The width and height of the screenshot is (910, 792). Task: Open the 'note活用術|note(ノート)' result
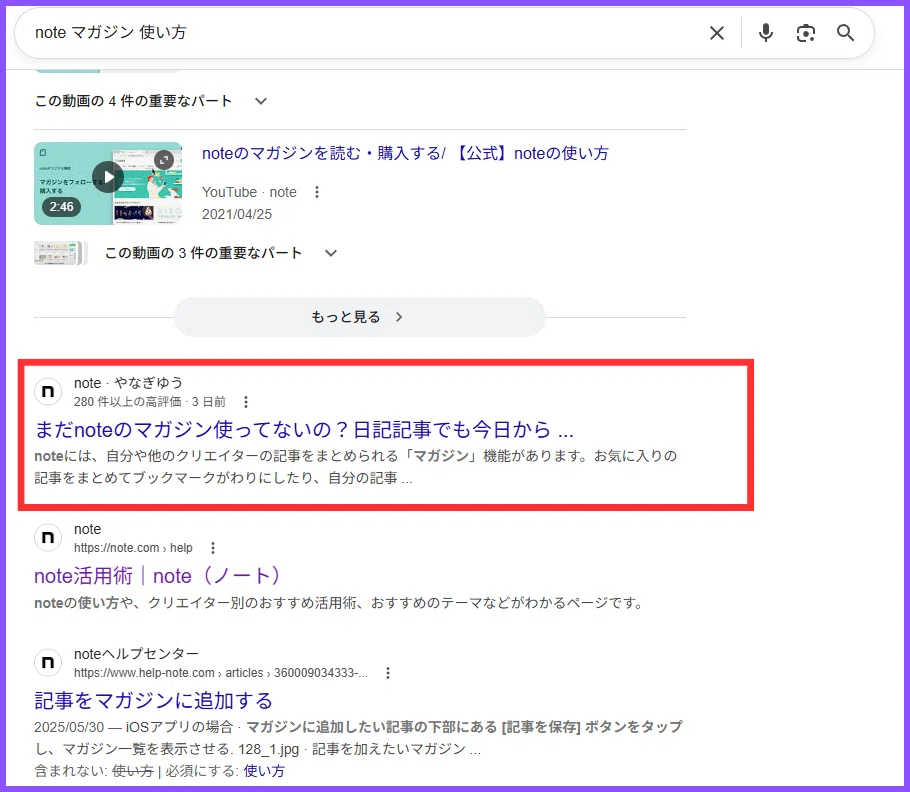click(157, 576)
